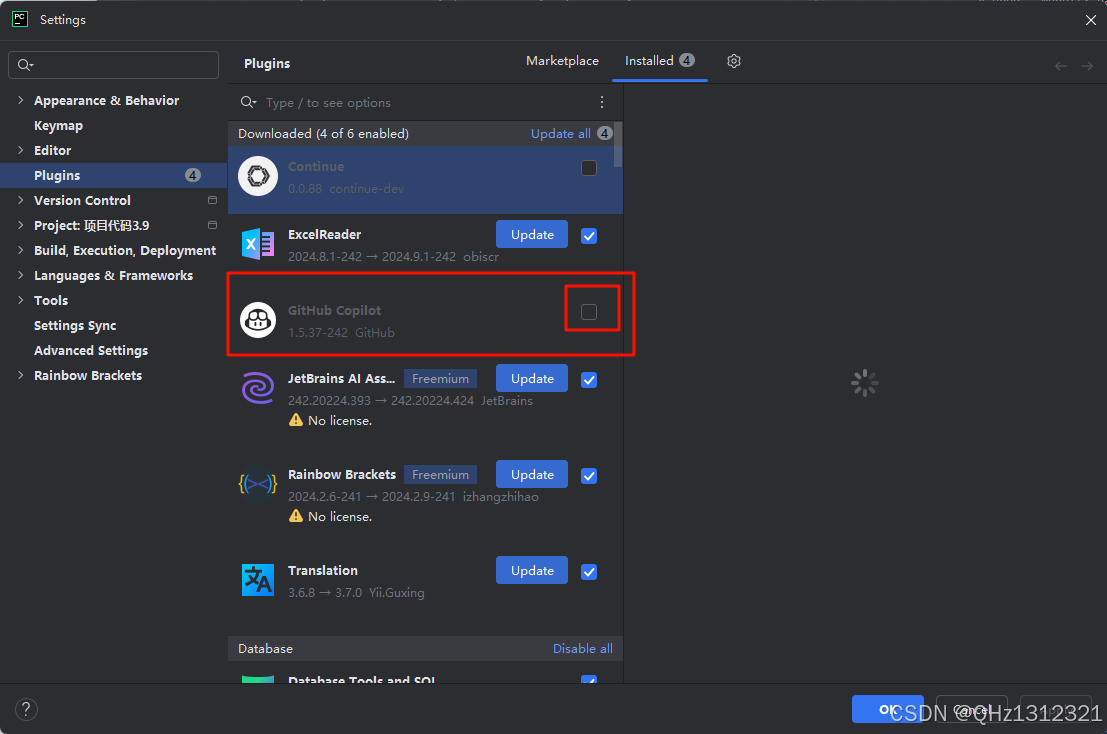Viewport: 1107px width, 734px height.
Task: Disable the Translation plugin checkbox
Action: (589, 572)
